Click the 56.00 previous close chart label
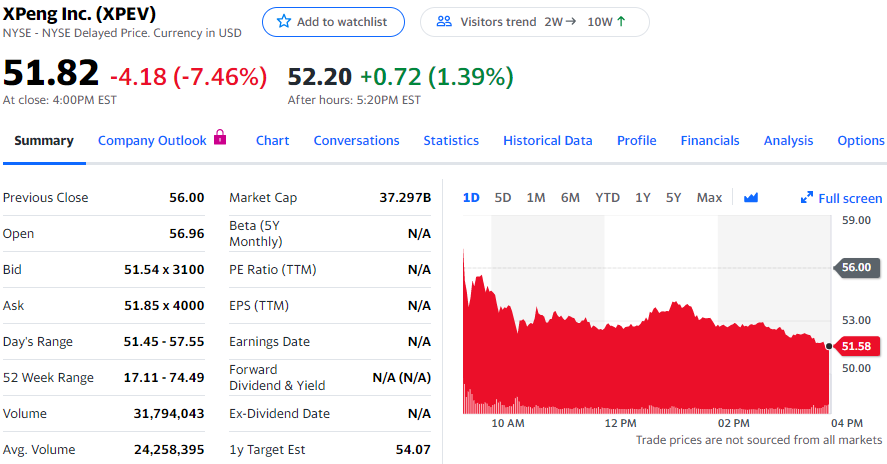The width and height of the screenshot is (887, 464). pos(856,267)
